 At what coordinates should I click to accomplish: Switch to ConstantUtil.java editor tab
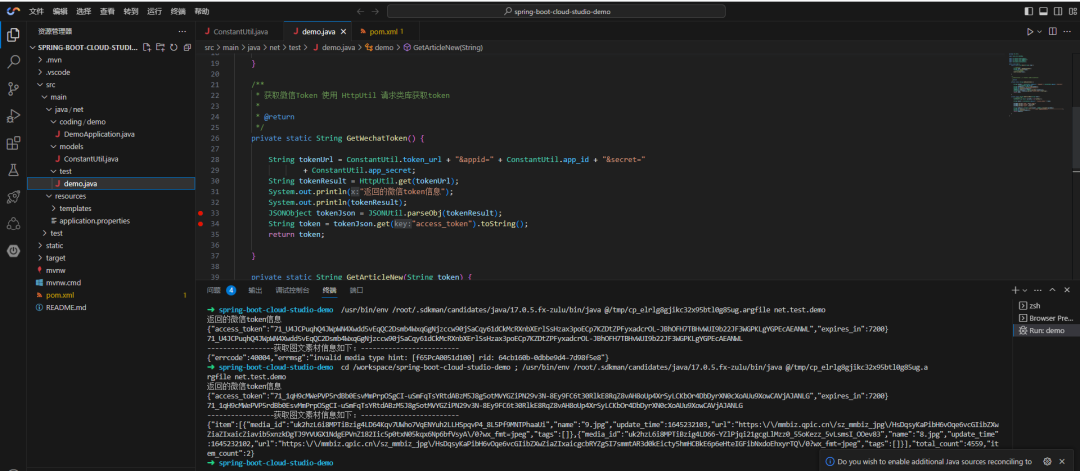coord(240,32)
